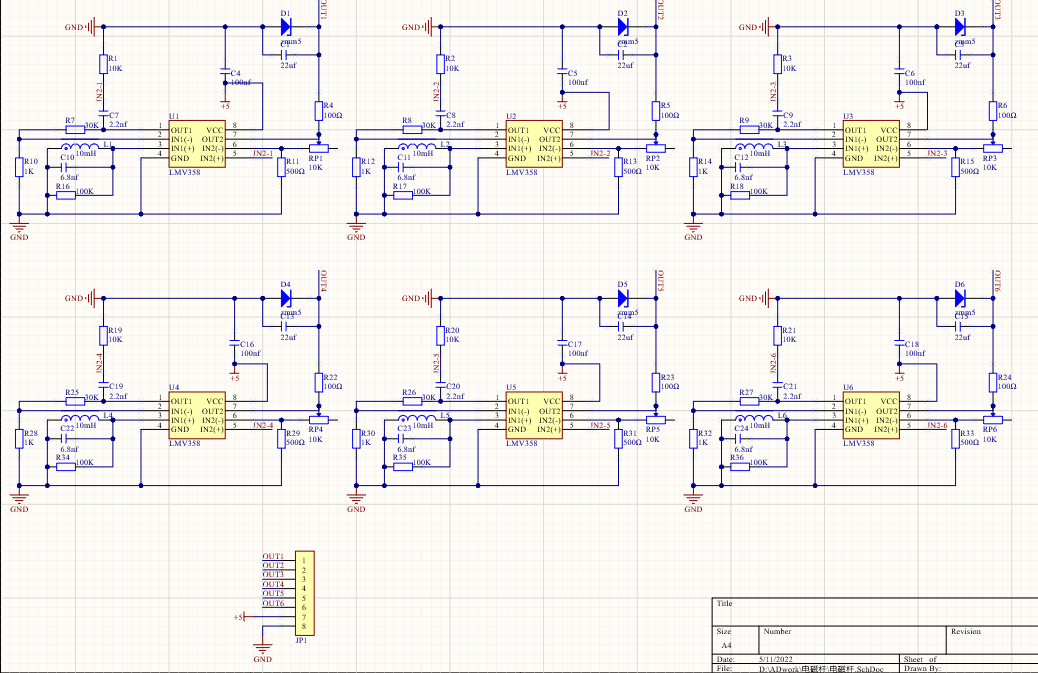Select capacitor C10 6.8nf
The height and width of the screenshot is (673, 1038).
[66, 167]
